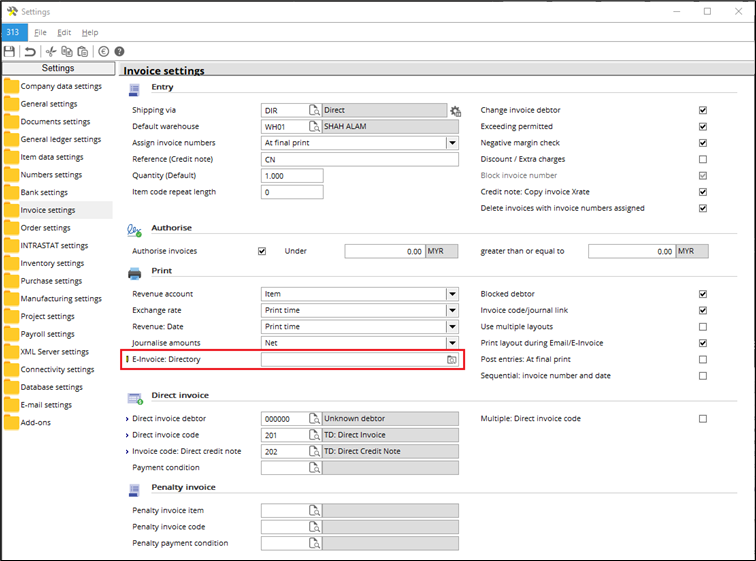The image size is (756, 561).
Task: Open the Revenue account dropdown
Action: tap(452, 294)
